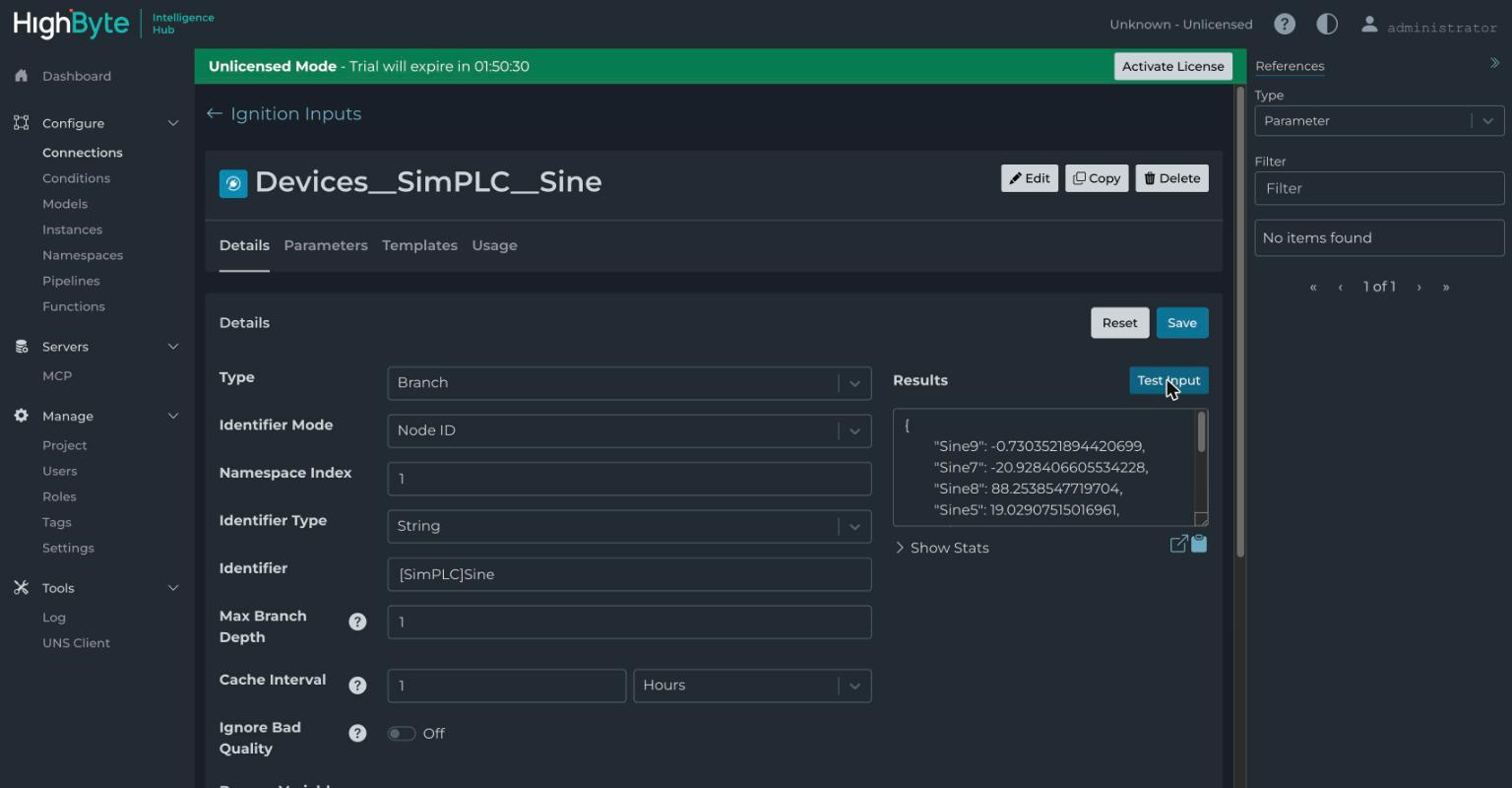The height and width of the screenshot is (788, 1512).
Task: Click the Cache Interval number field
Action: click(x=507, y=686)
